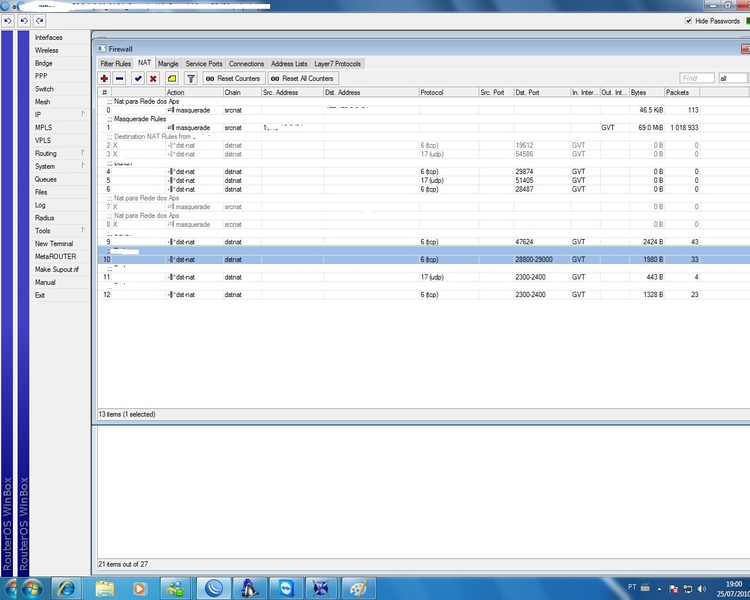The width and height of the screenshot is (750, 600).
Task: Toggle the Hide Passwords checkbox
Action: tap(688, 21)
